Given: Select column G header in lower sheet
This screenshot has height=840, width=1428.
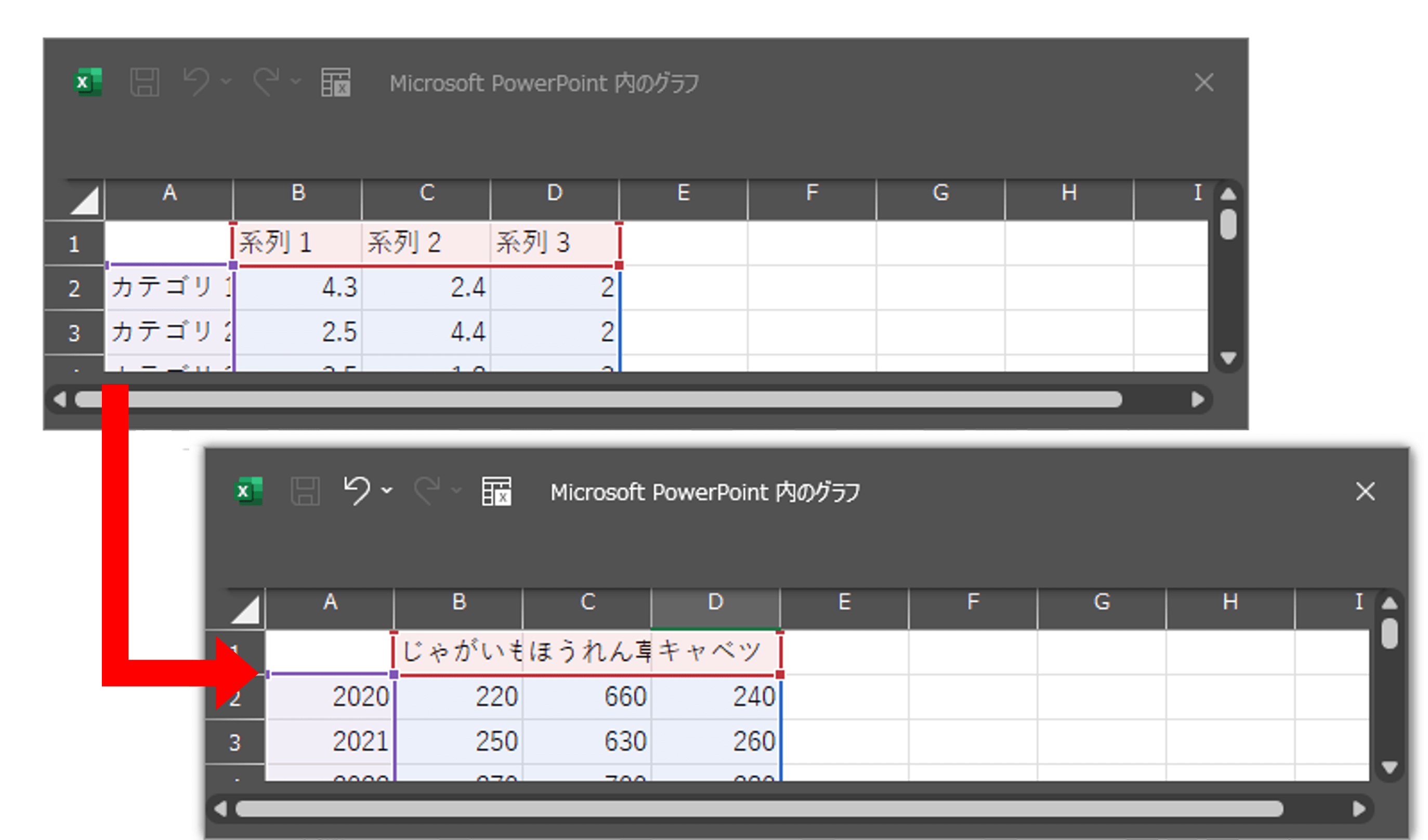Looking at the screenshot, I should tap(1102, 609).
